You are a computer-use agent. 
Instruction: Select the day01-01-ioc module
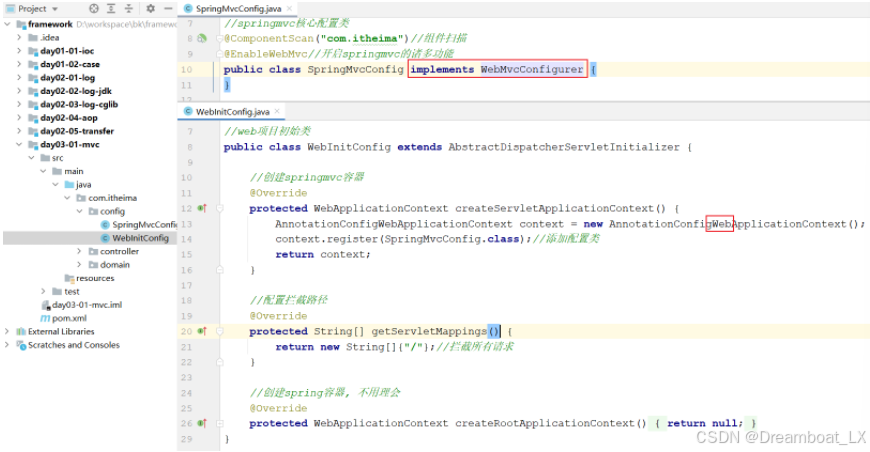(x=67, y=51)
